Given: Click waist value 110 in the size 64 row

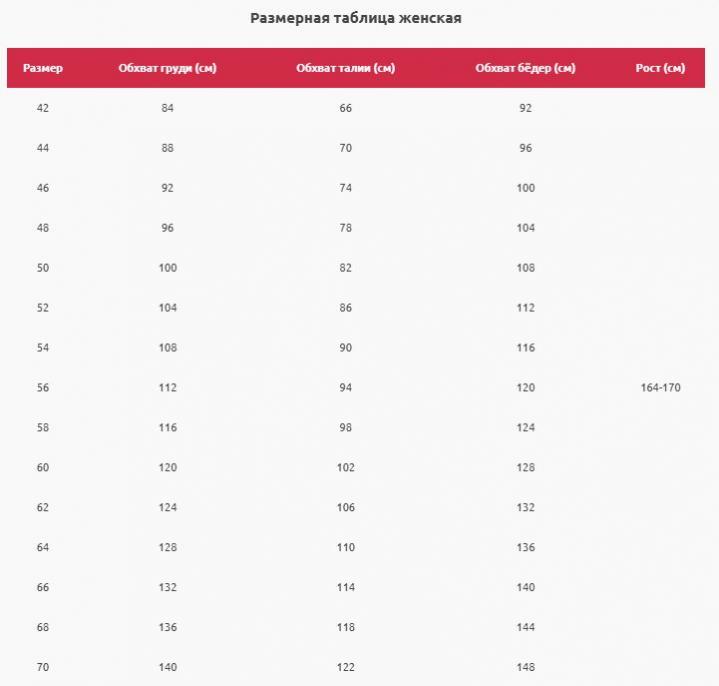Looking at the screenshot, I should pyautogui.click(x=346, y=548).
